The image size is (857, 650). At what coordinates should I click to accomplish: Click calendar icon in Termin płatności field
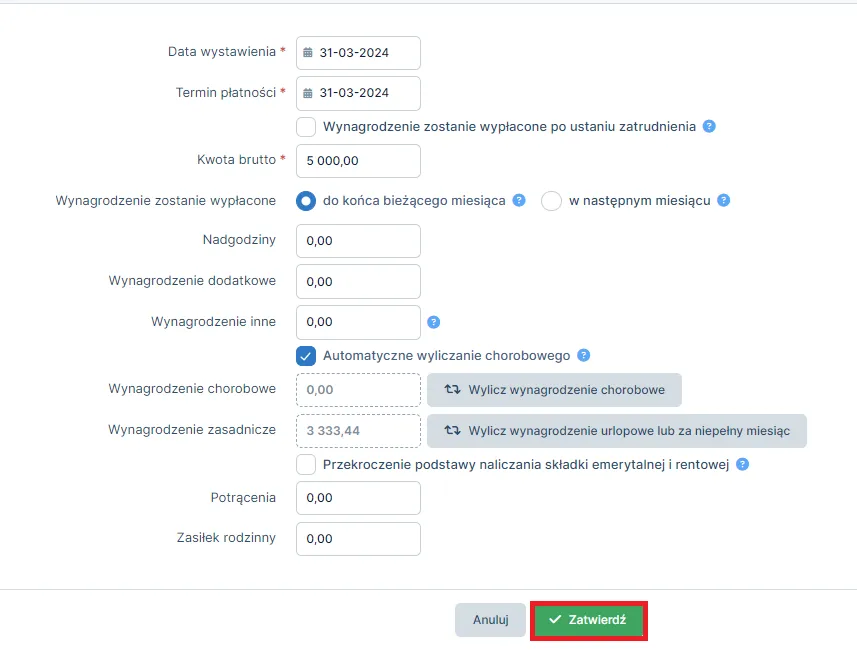point(308,93)
